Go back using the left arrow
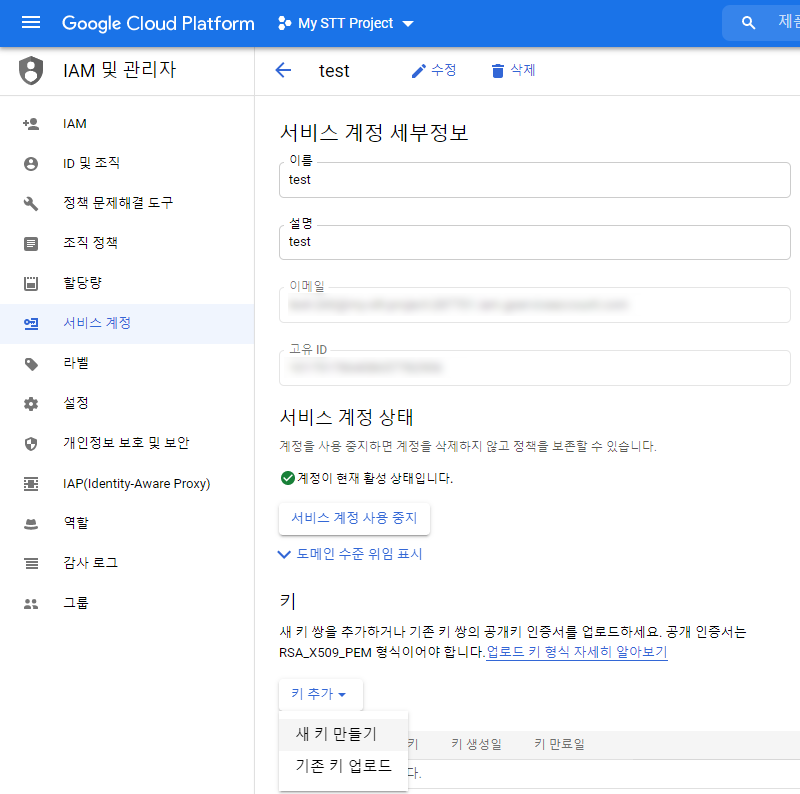The height and width of the screenshot is (794, 800). 283,70
